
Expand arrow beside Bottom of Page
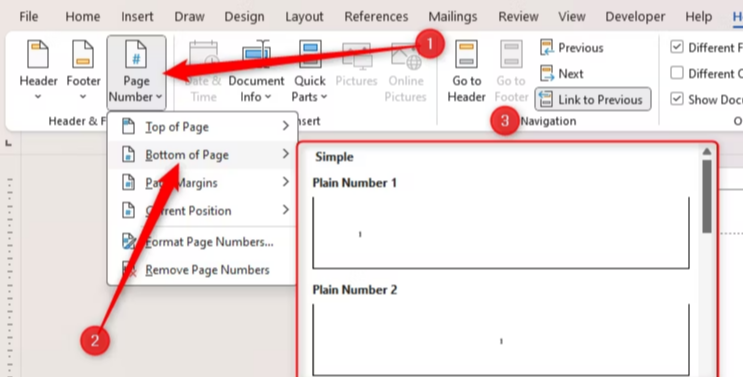point(285,154)
